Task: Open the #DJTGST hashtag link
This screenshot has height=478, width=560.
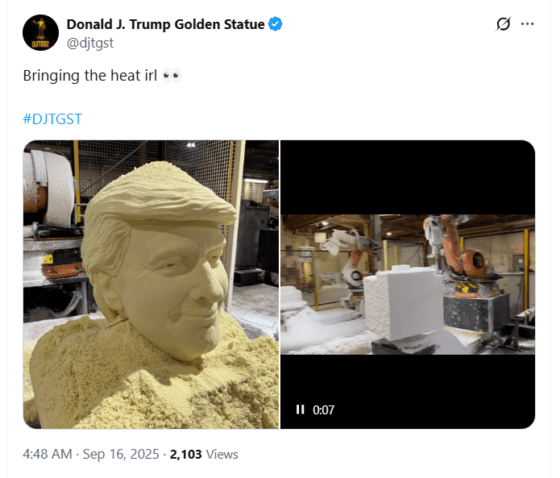Action: [52, 119]
